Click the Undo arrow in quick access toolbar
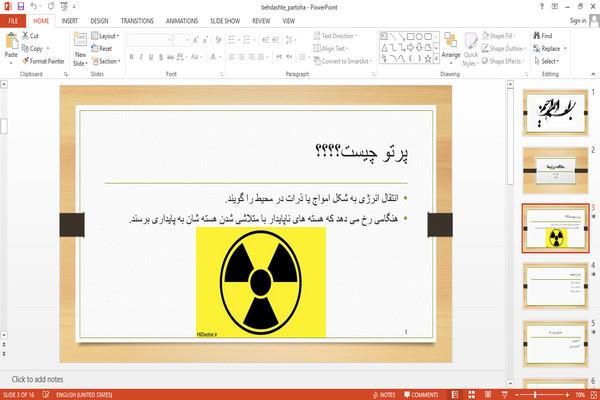The height and width of the screenshot is (400, 600). point(34,6)
